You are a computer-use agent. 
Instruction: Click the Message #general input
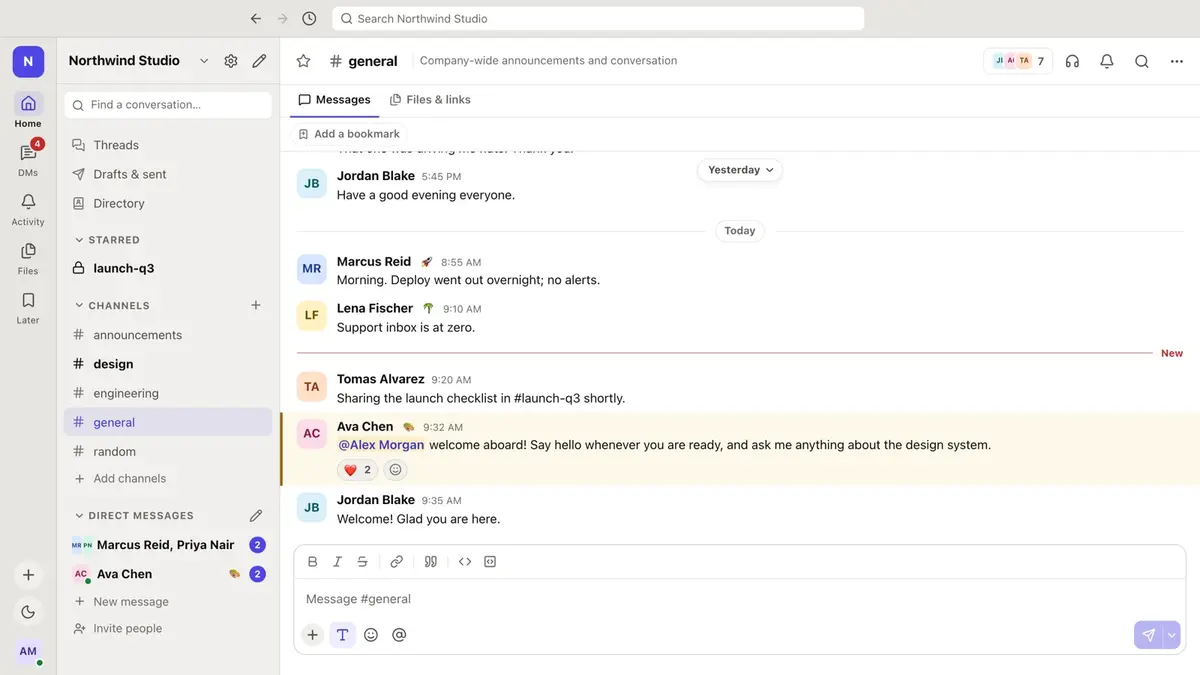pyautogui.click(x=740, y=599)
